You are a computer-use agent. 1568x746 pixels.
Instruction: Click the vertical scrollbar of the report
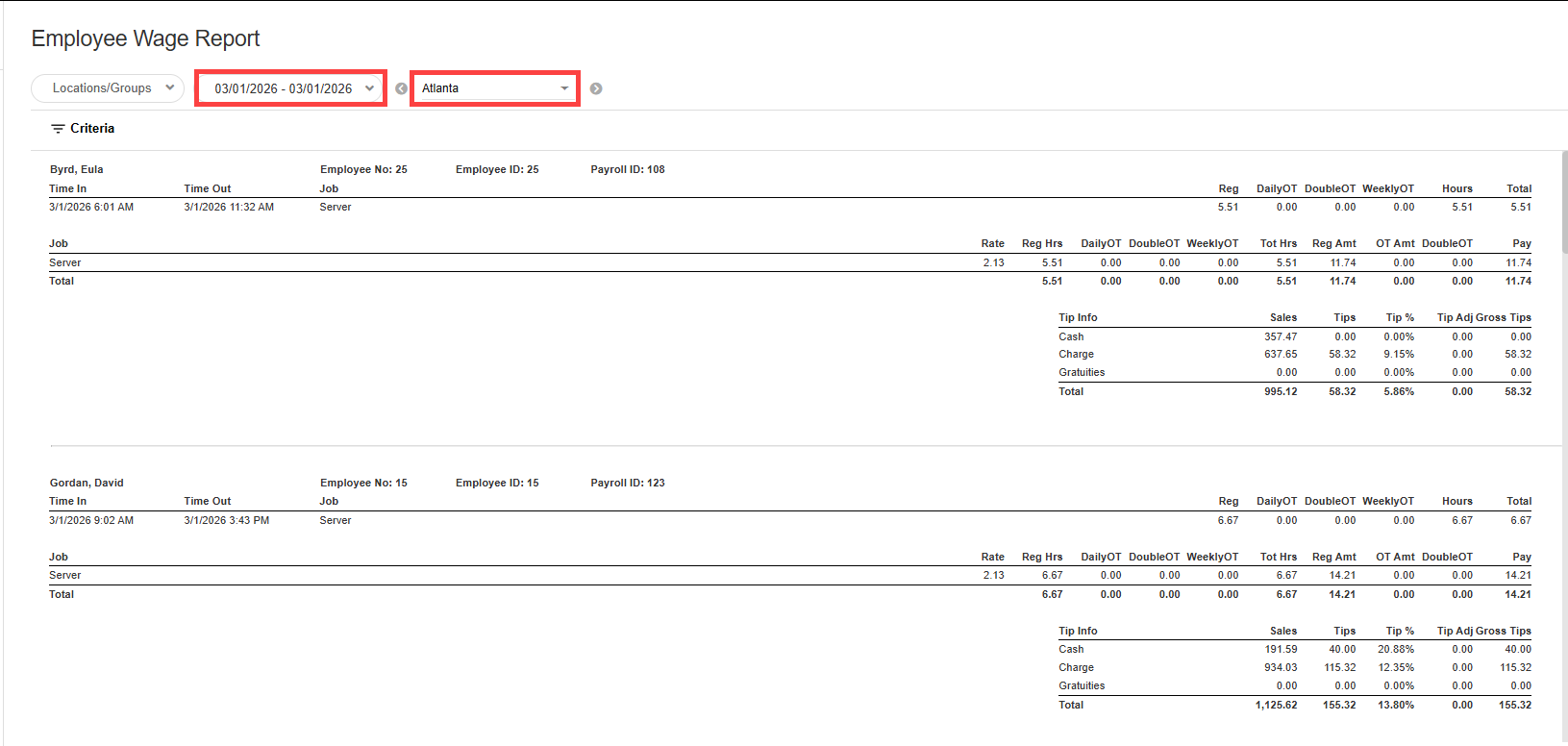tap(1564, 202)
